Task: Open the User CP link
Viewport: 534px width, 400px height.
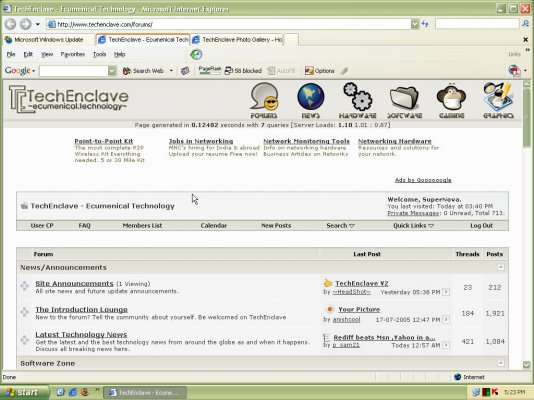Action: [42, 225]
